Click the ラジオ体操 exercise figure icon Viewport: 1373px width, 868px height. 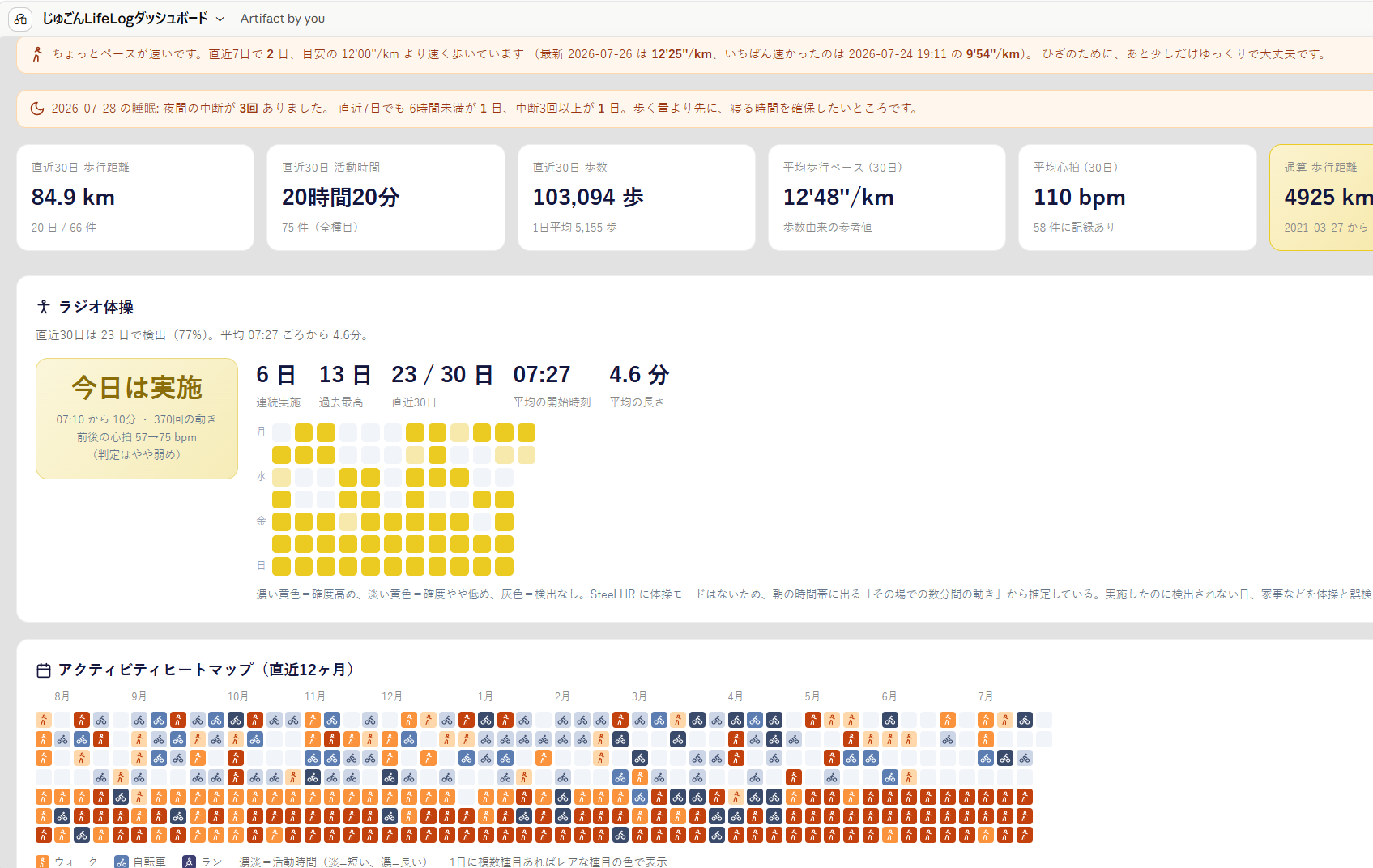click(x=44, y=307)
